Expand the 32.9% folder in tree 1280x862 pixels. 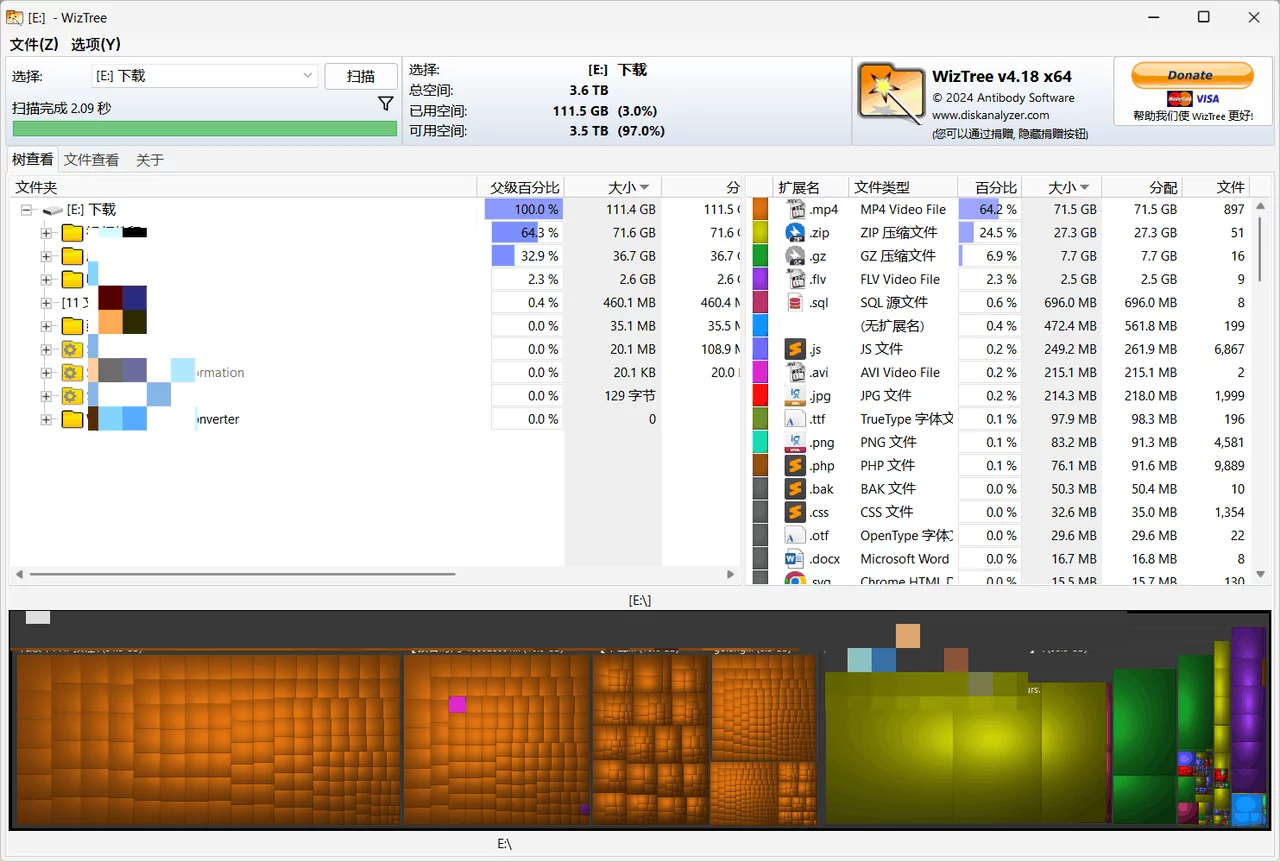click(x=46, y=256)
